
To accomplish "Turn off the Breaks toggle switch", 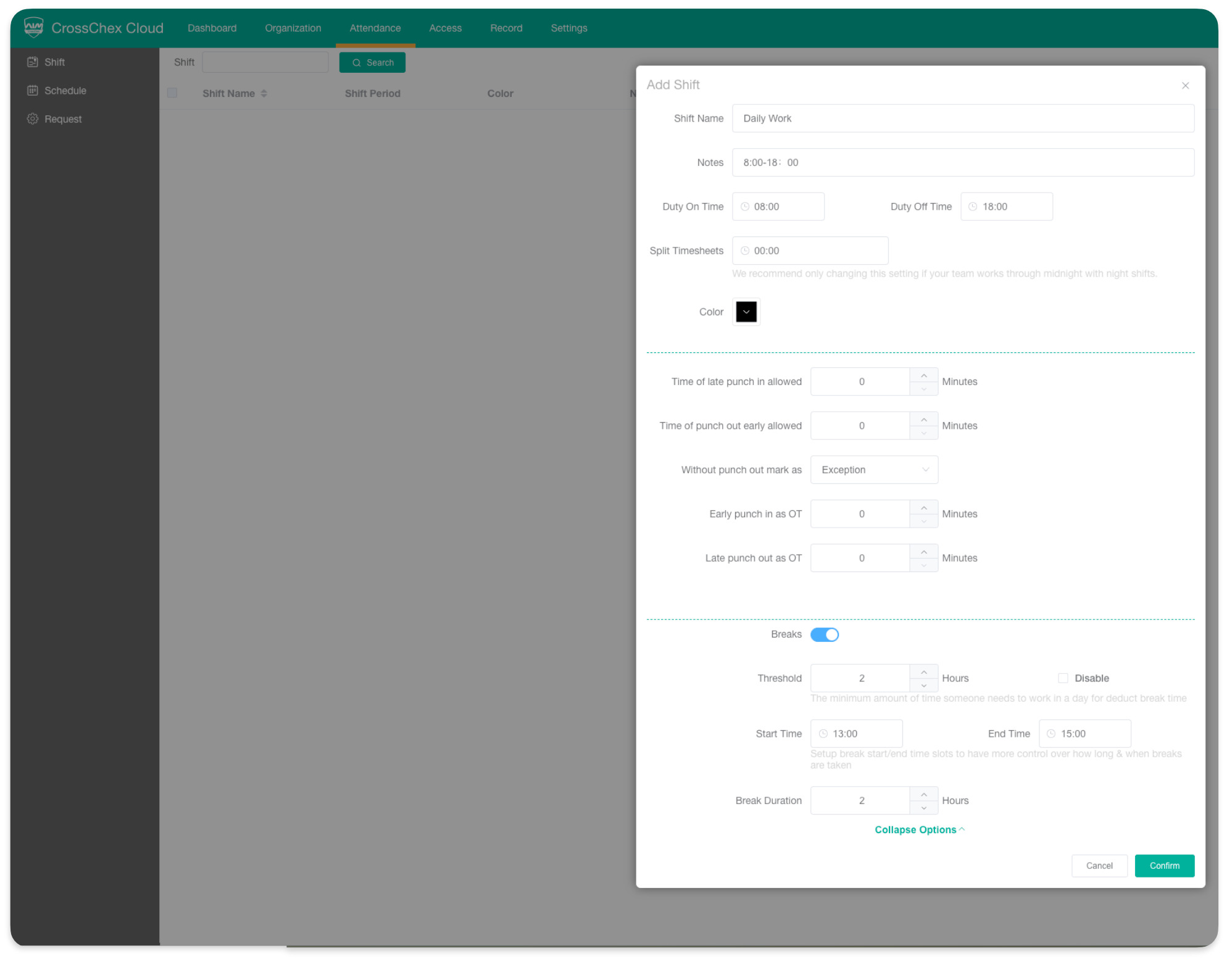I will 824,634.
